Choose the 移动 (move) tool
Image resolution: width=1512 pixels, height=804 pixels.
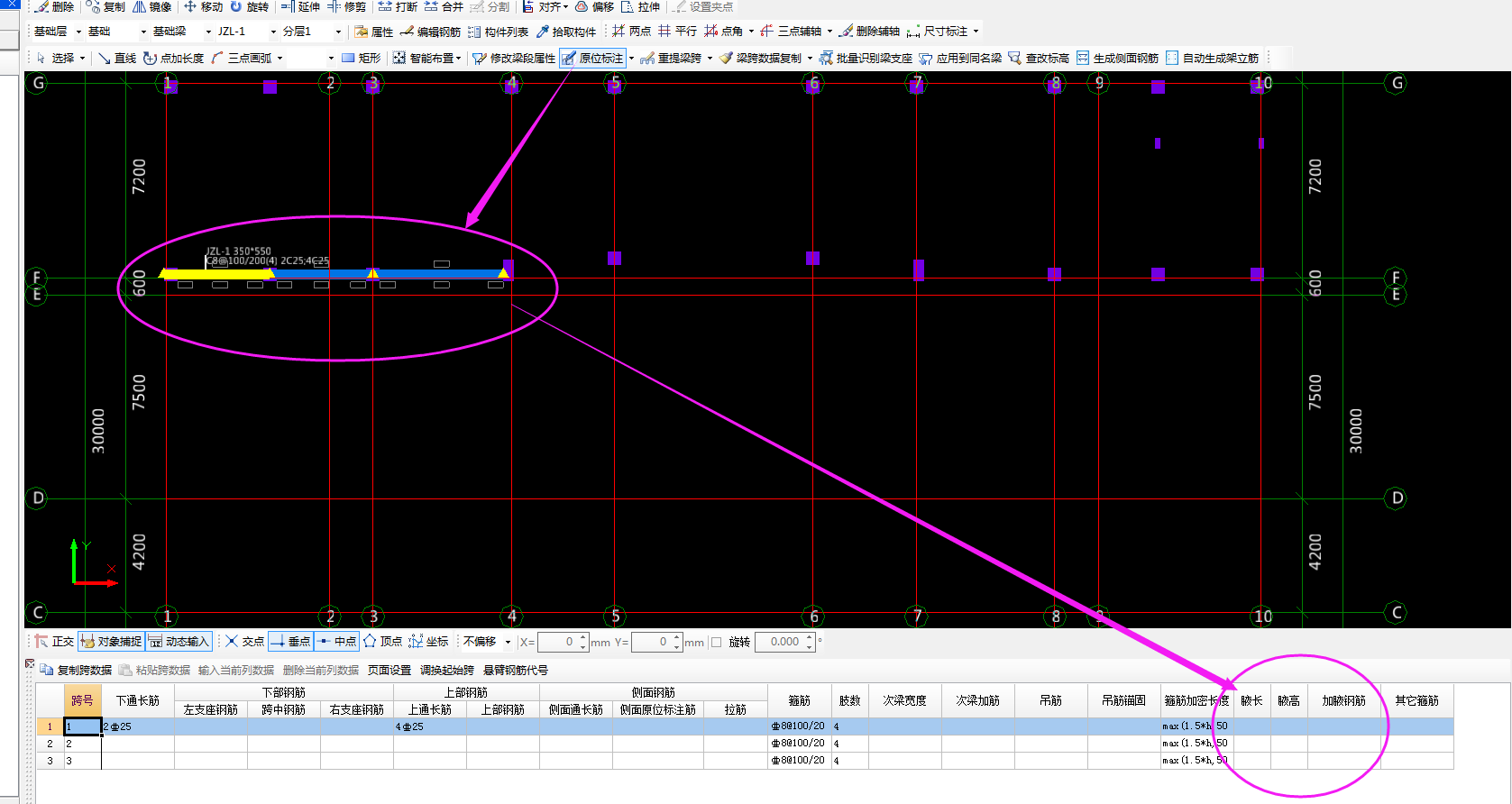(x=203, y=6)
